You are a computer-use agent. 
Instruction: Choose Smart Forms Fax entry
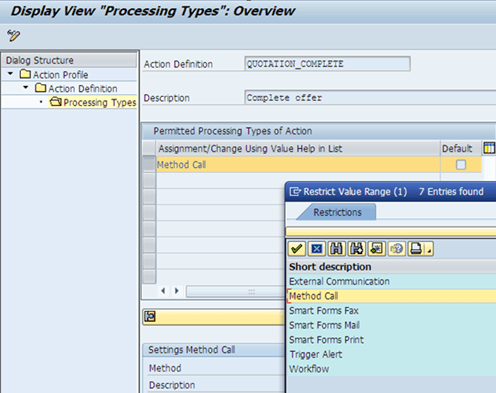click(x=324, y=311)
